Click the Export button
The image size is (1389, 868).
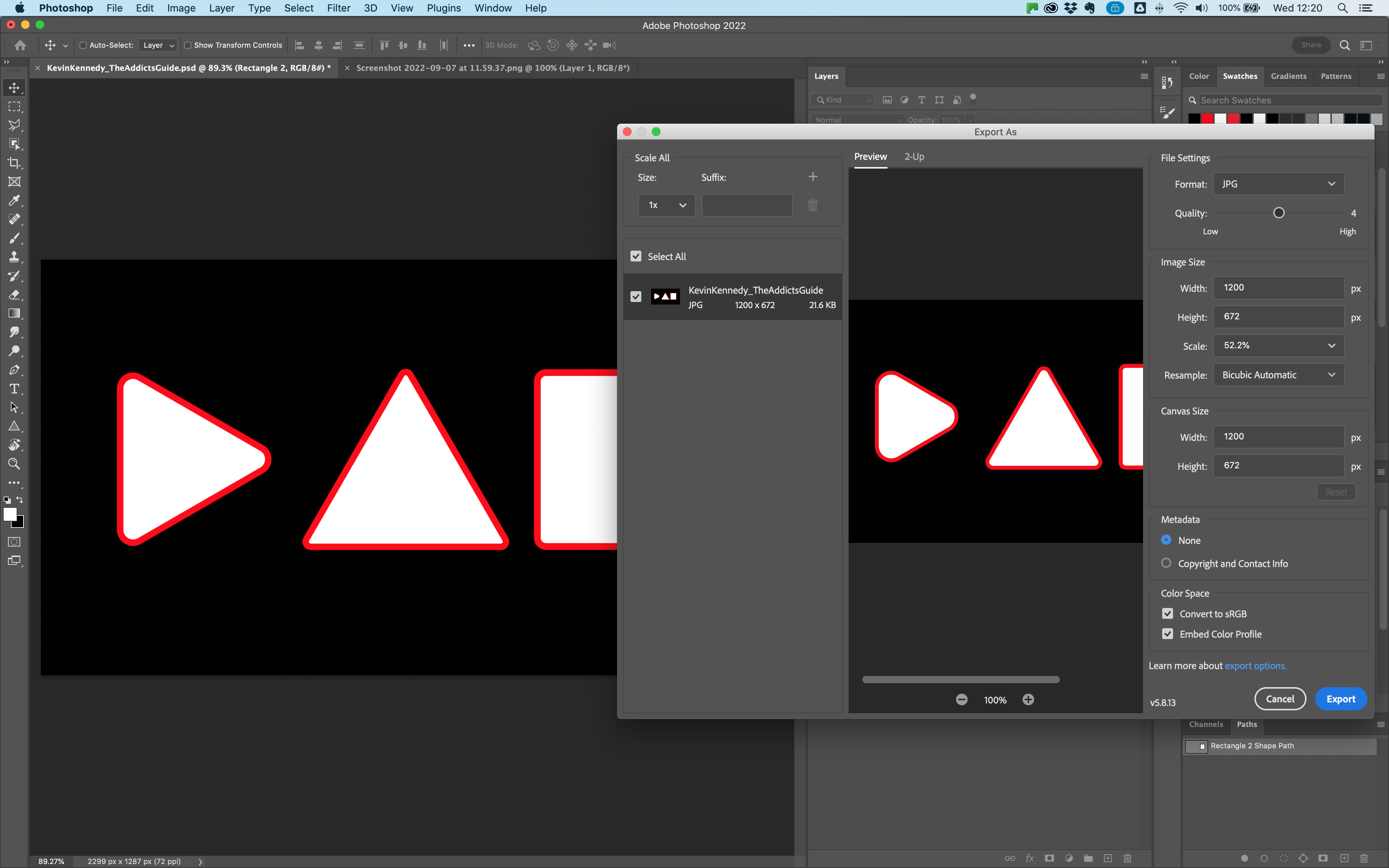pyautogui.click(x=1341, y=699)
